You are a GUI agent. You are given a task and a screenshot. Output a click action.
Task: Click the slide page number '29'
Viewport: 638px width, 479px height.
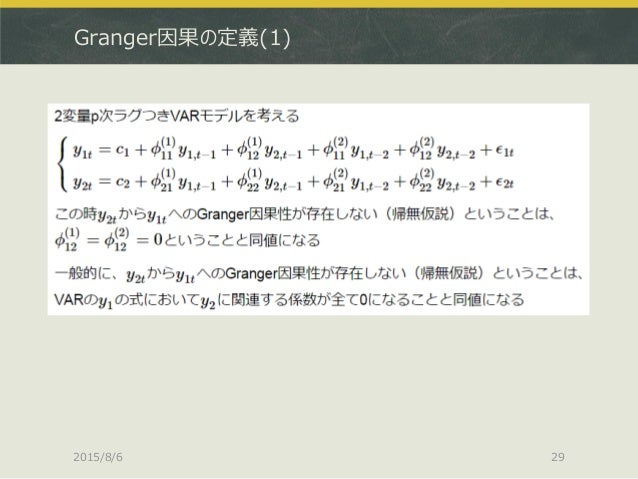coord(558,457)
